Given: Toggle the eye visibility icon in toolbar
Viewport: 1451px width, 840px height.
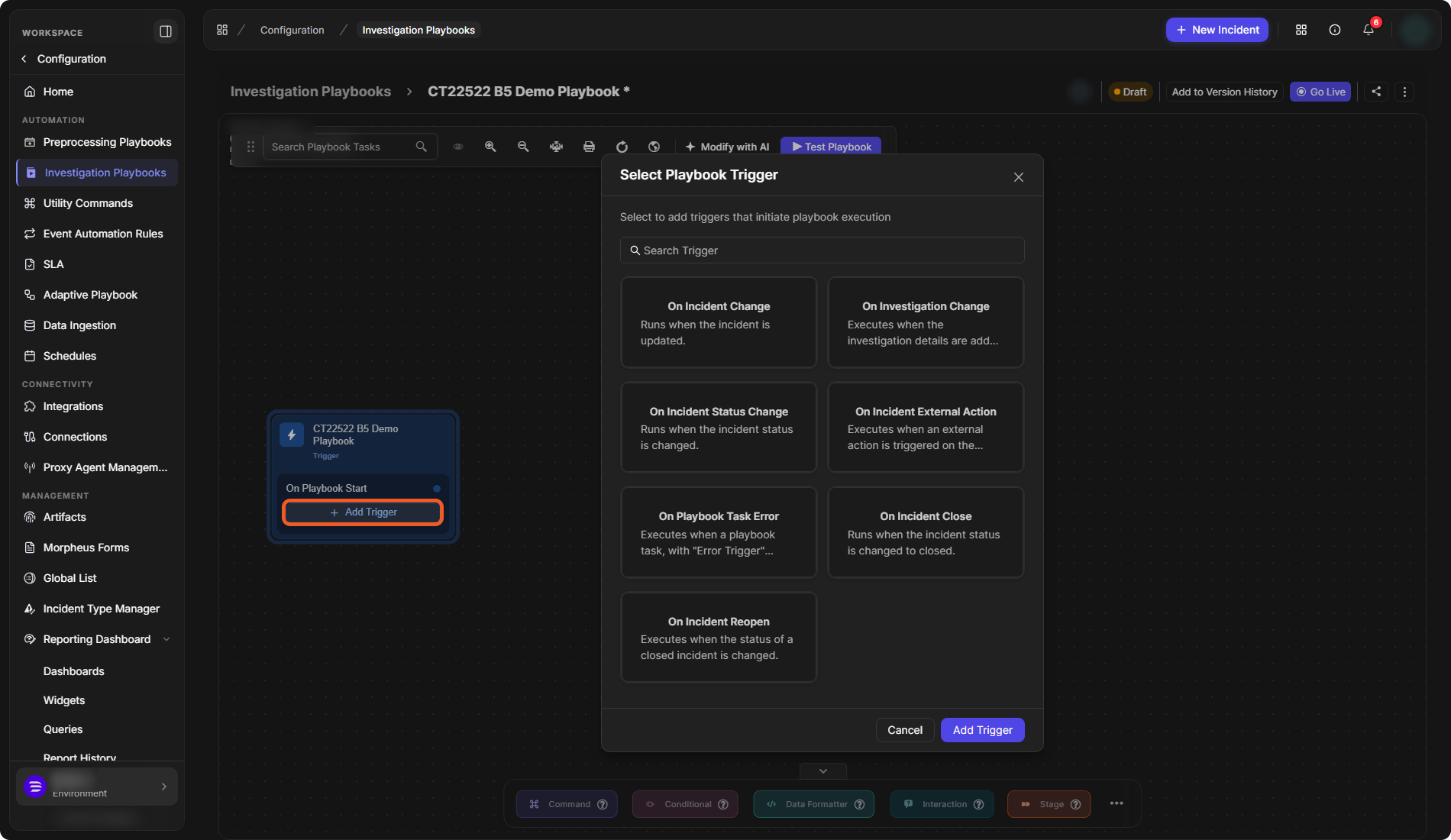Looking at the screenshot, I should tap(458, 147).
